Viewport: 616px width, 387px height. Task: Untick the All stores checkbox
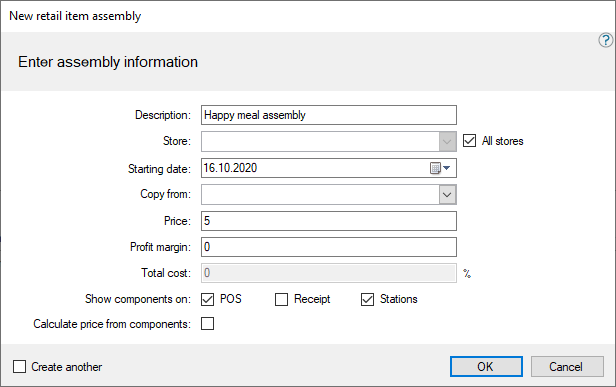469,141
